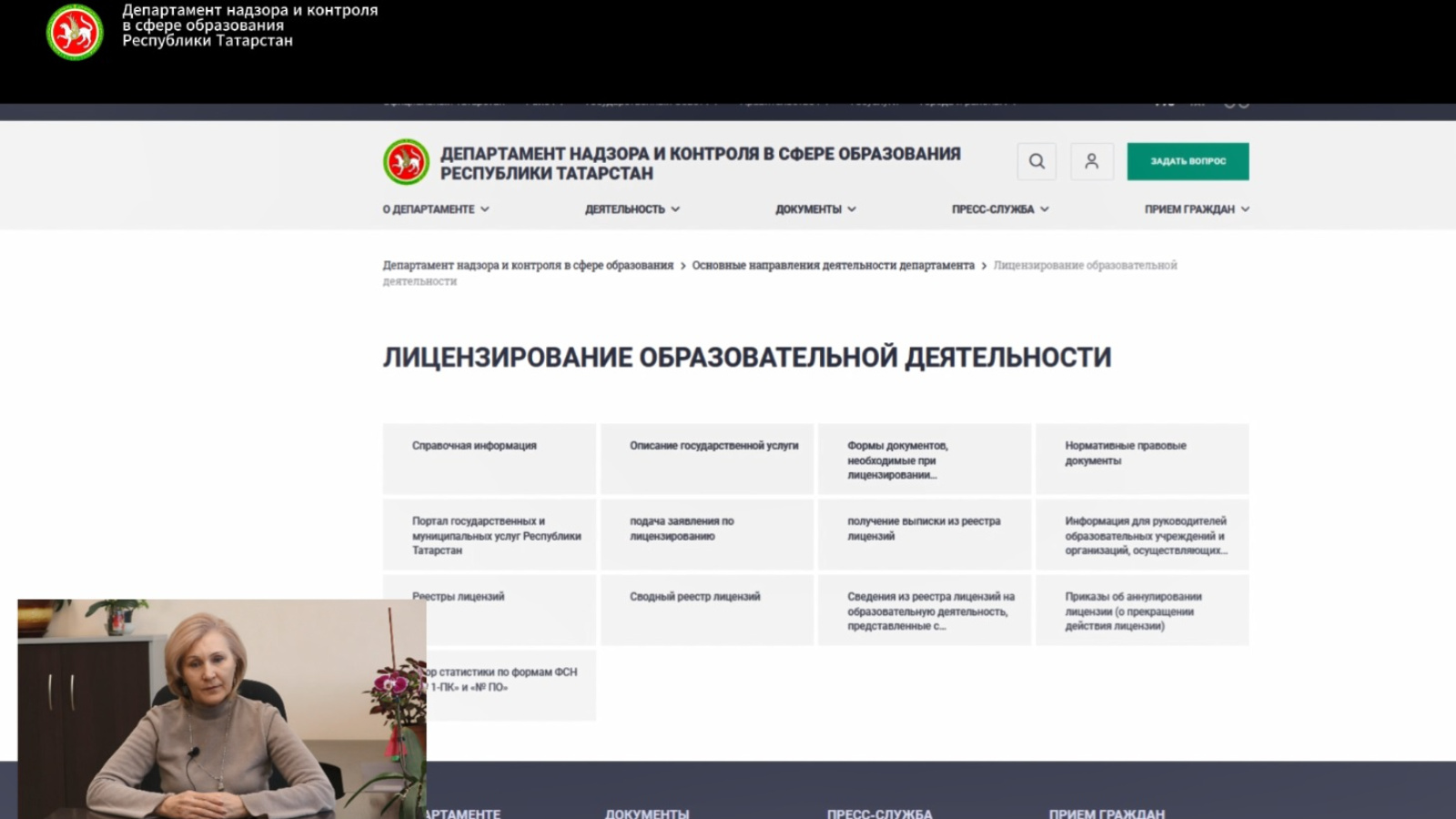Open «Получение выписки из реестра лицензий» tile

(x=924, y=534)
